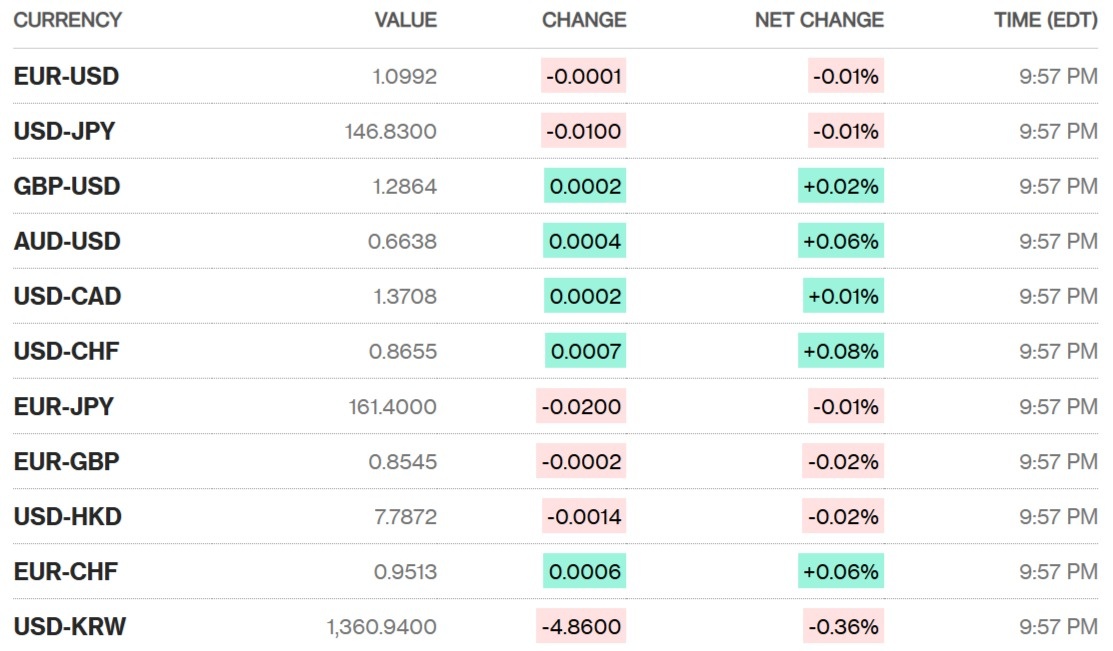
Task: Select the USD-KRW currency link
Action: click(69, 627)
